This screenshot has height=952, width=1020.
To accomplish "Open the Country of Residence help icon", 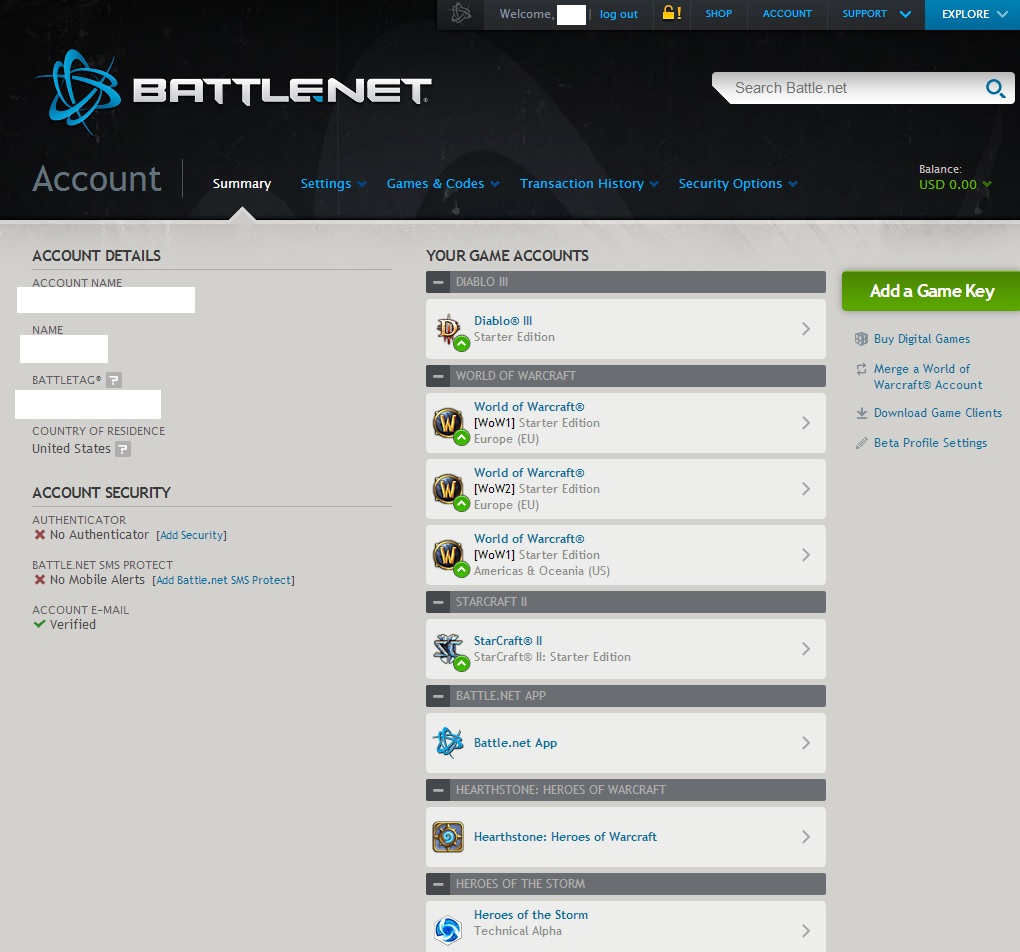I will coord(123,449).
